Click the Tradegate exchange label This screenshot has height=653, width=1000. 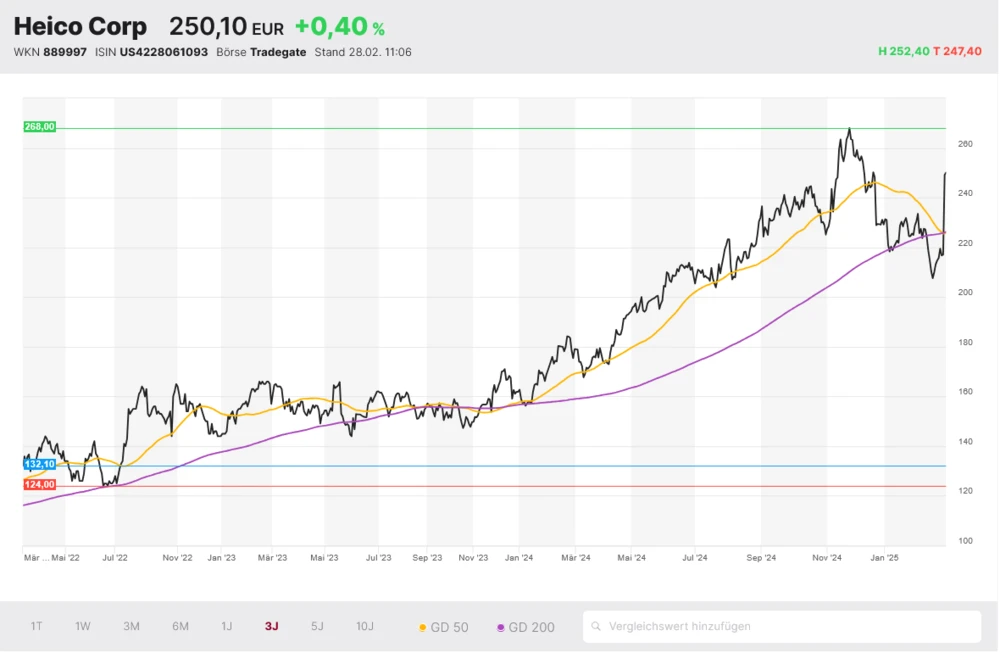point(278,52)
